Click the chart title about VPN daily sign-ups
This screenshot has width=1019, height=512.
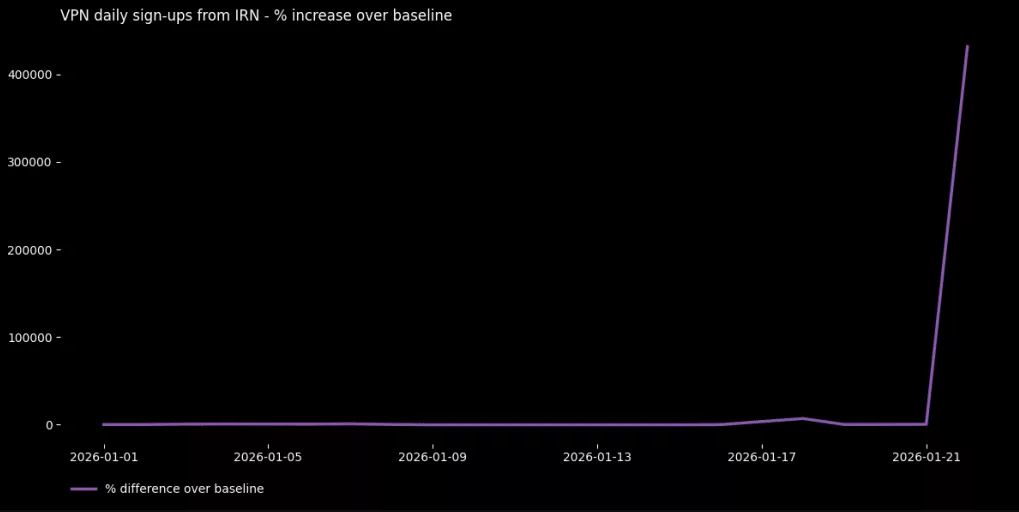click(256, 16)
